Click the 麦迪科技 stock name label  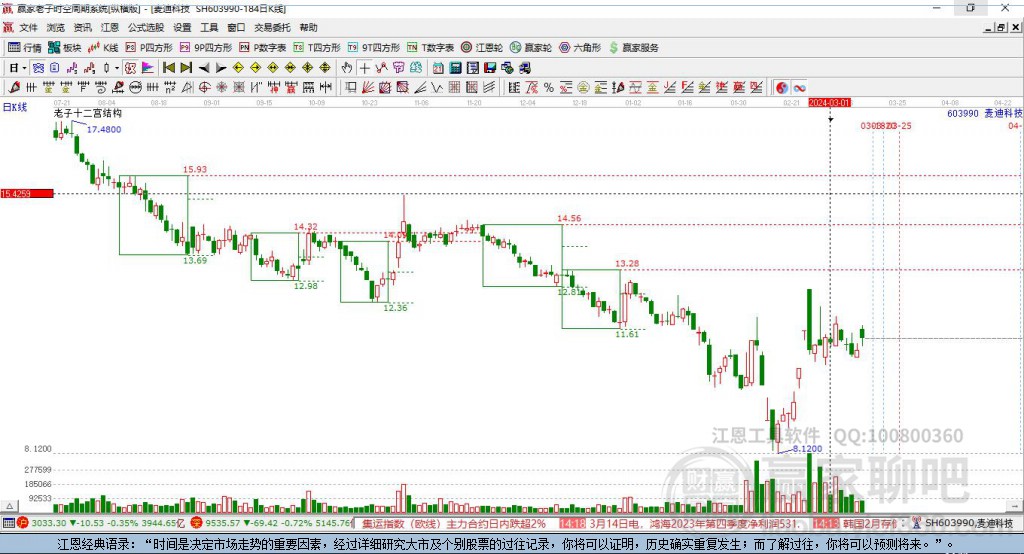click(1004, 113)
